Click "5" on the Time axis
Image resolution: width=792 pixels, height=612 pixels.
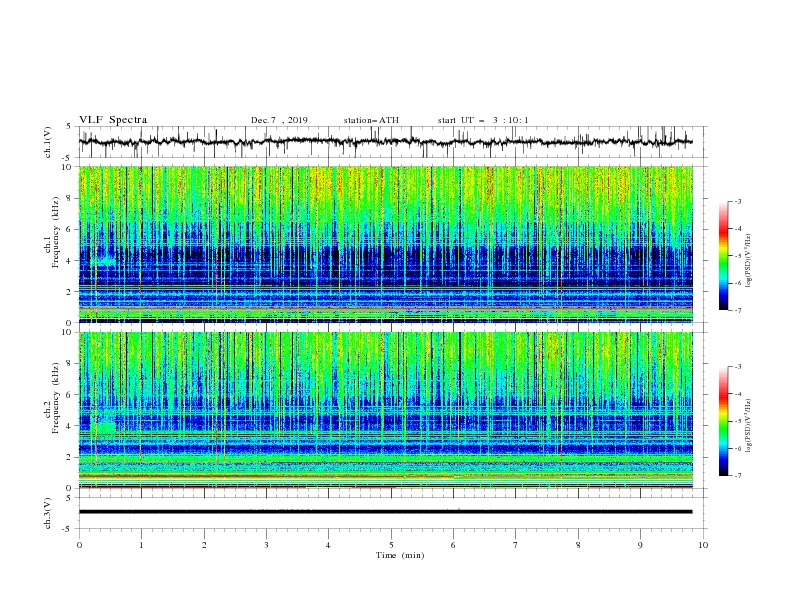[391, 545]
